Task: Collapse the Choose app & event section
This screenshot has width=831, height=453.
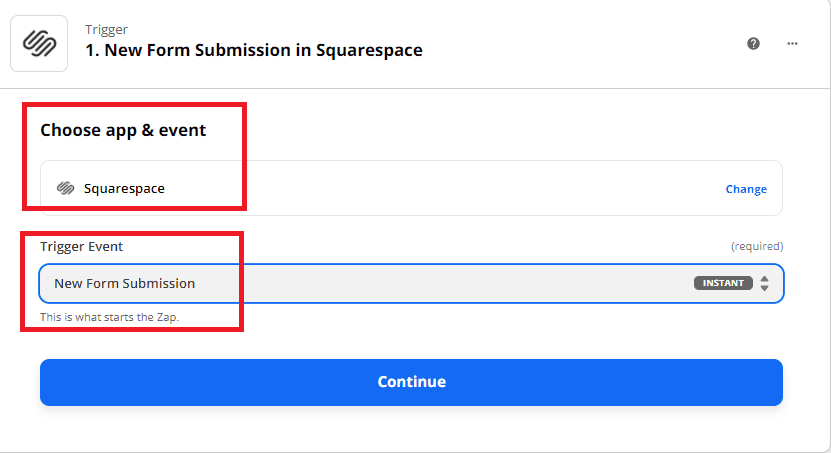Action: tap(123, 130)
